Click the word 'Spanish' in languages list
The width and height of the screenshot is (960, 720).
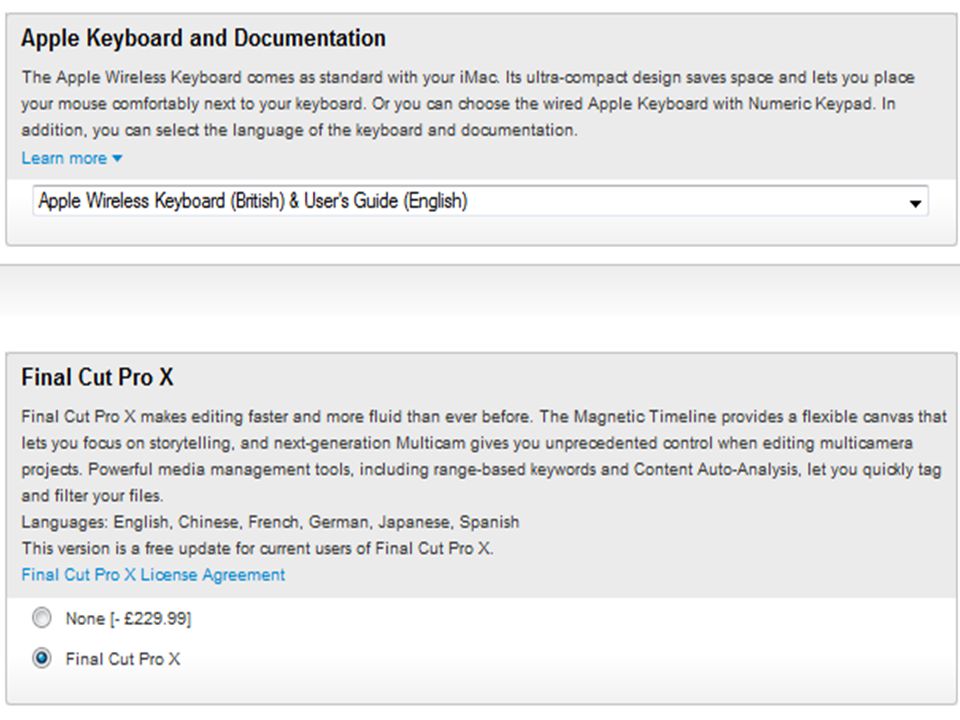point(489,522)
